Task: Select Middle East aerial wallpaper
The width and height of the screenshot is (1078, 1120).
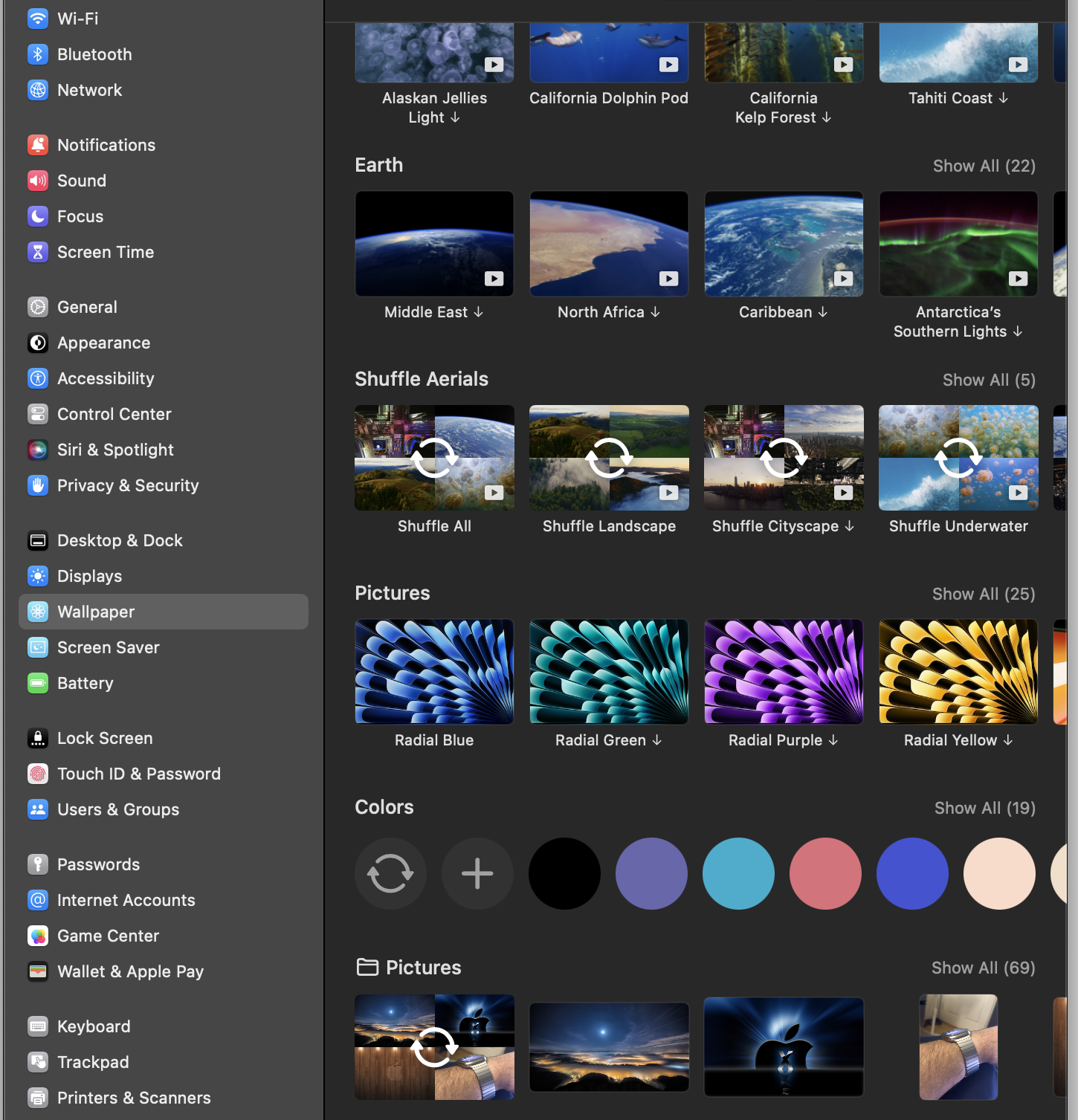Action: [x=434, y=244]
